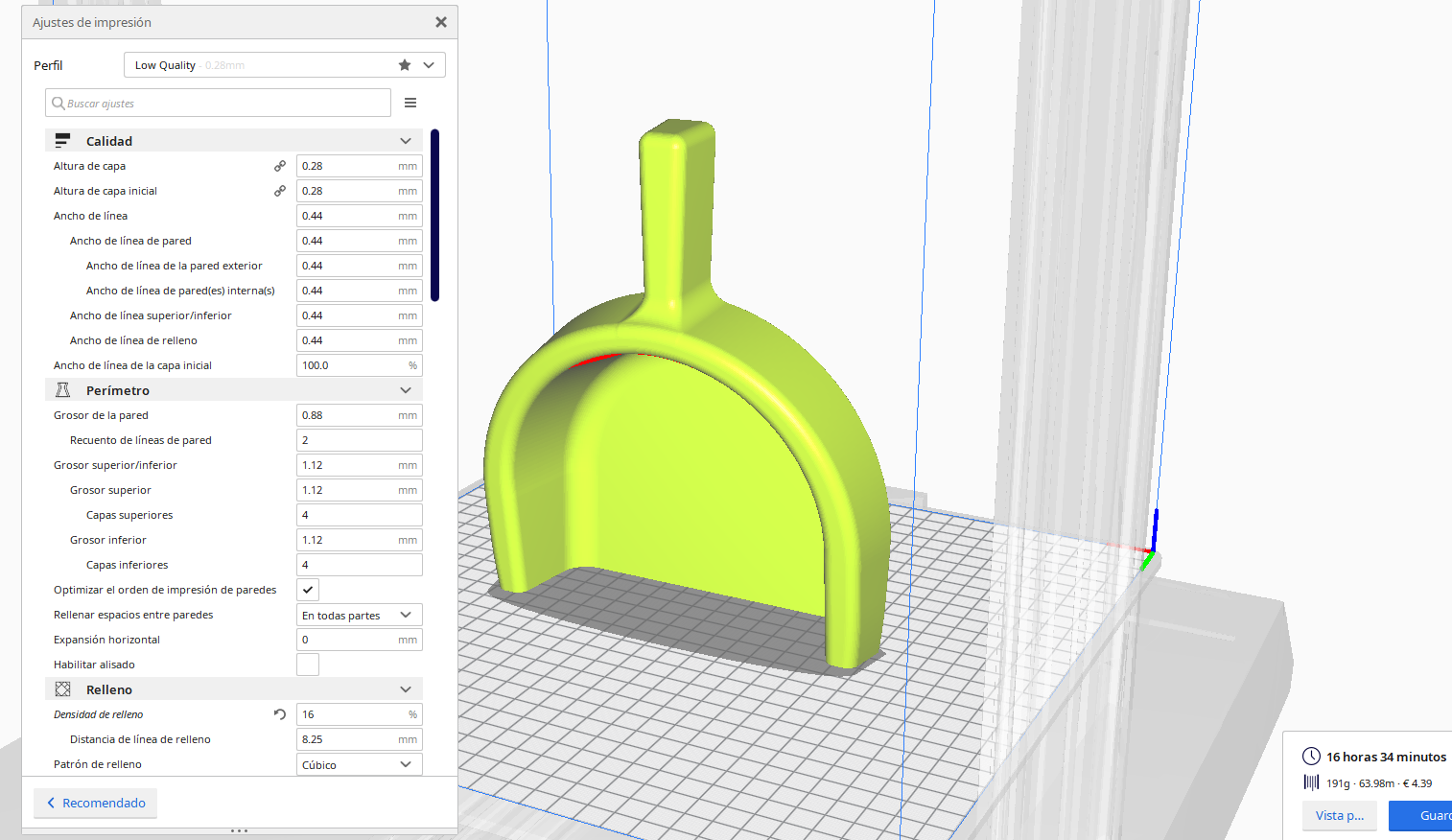Enable the Habilitar alisado checkbox
Screen dimensions: 1452x840
308,665
